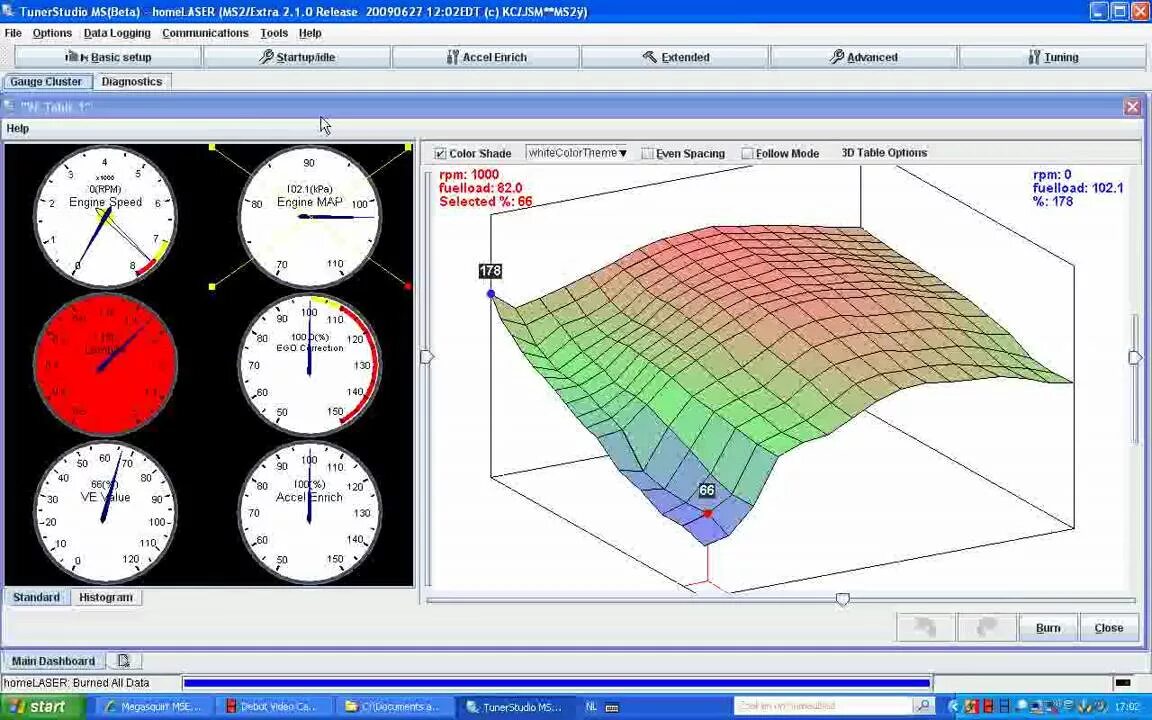The image size is (1152, 720).
Task: Click the EGO Correction gauge
Action: click(309, 364)
